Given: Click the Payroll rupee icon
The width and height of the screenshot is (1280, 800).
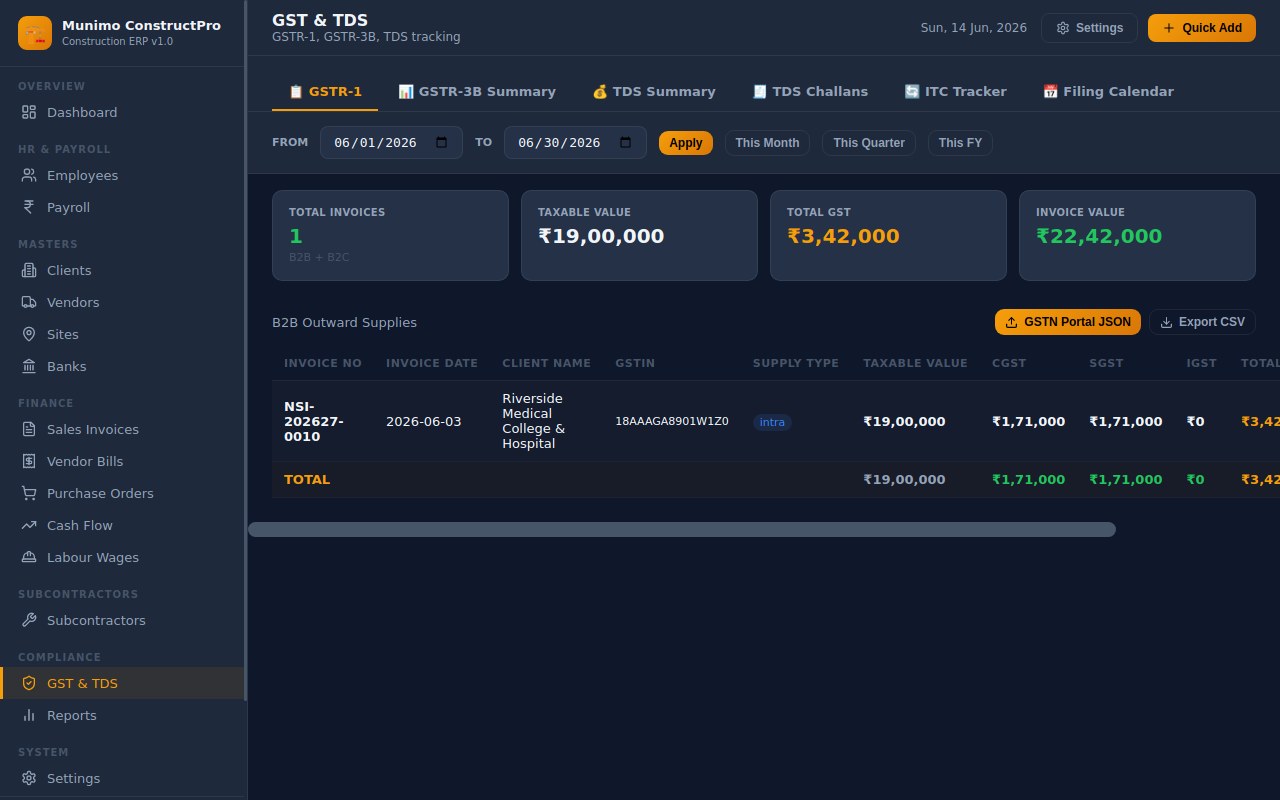Looking at the screenshot, I should click(x=29, y=207).
